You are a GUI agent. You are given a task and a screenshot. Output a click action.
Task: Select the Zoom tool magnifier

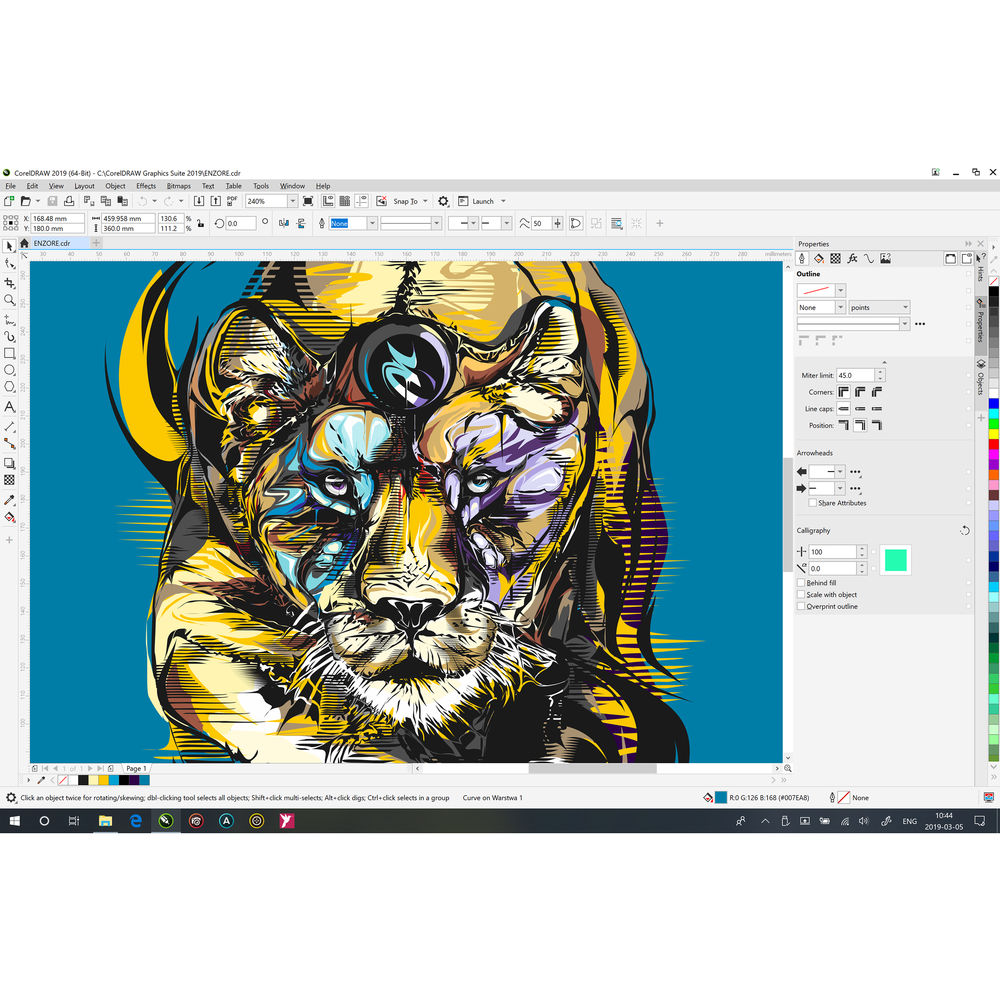point(10,300)
